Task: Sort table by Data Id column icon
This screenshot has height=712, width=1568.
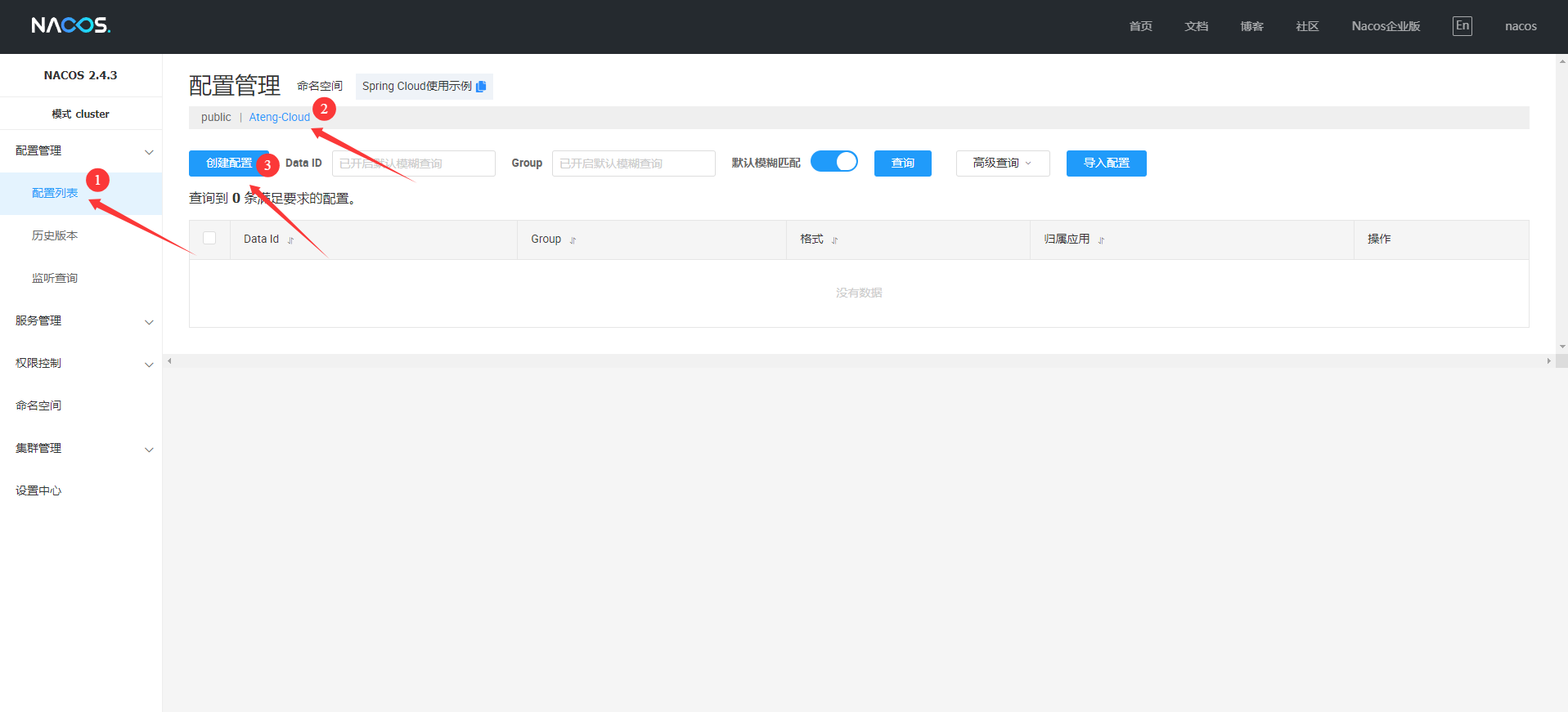Action: pyautogui.click(x=290, y=240)
